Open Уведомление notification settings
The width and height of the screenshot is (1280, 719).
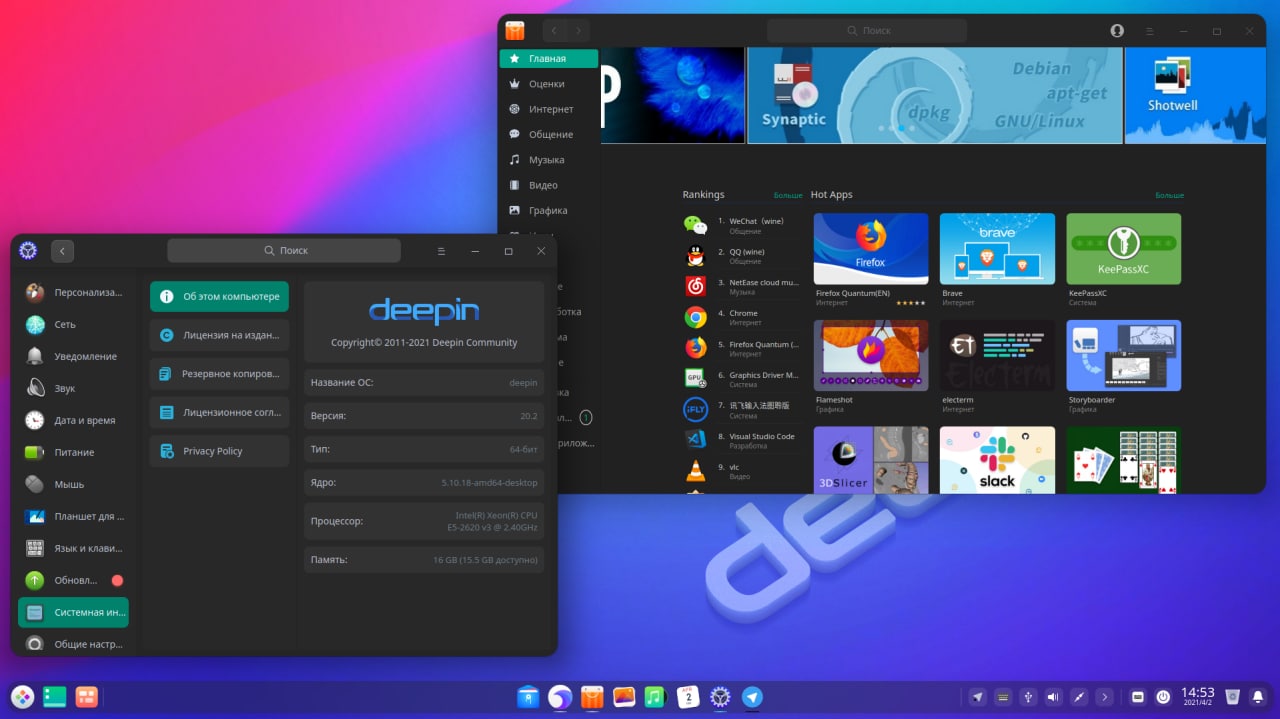coord(74,356)
